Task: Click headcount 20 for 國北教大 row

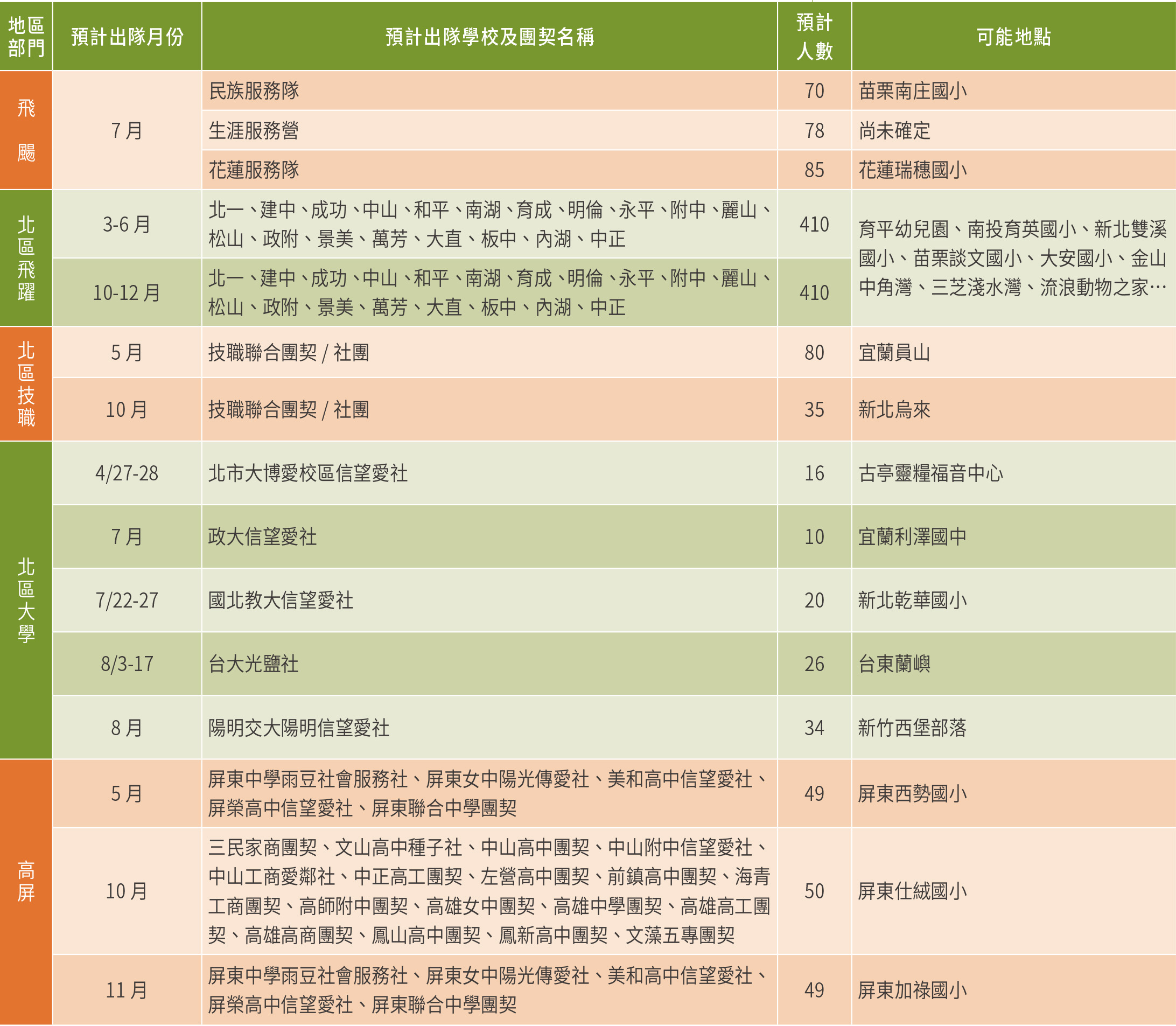Action: (814, 600)
